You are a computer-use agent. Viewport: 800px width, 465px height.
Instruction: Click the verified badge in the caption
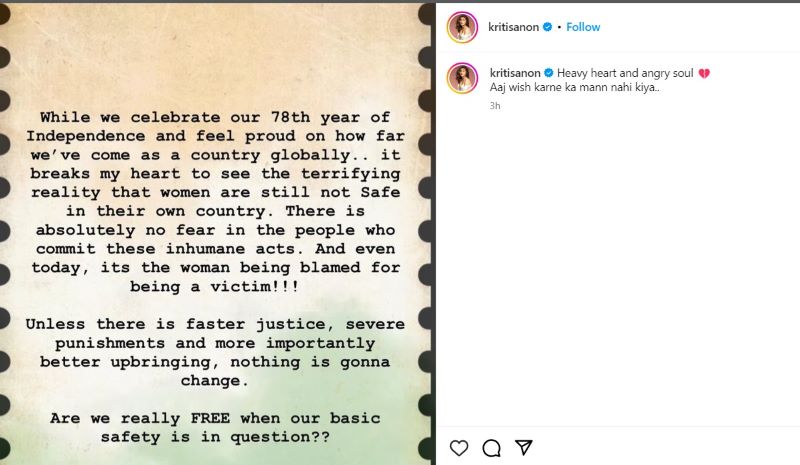pos(547,73)
